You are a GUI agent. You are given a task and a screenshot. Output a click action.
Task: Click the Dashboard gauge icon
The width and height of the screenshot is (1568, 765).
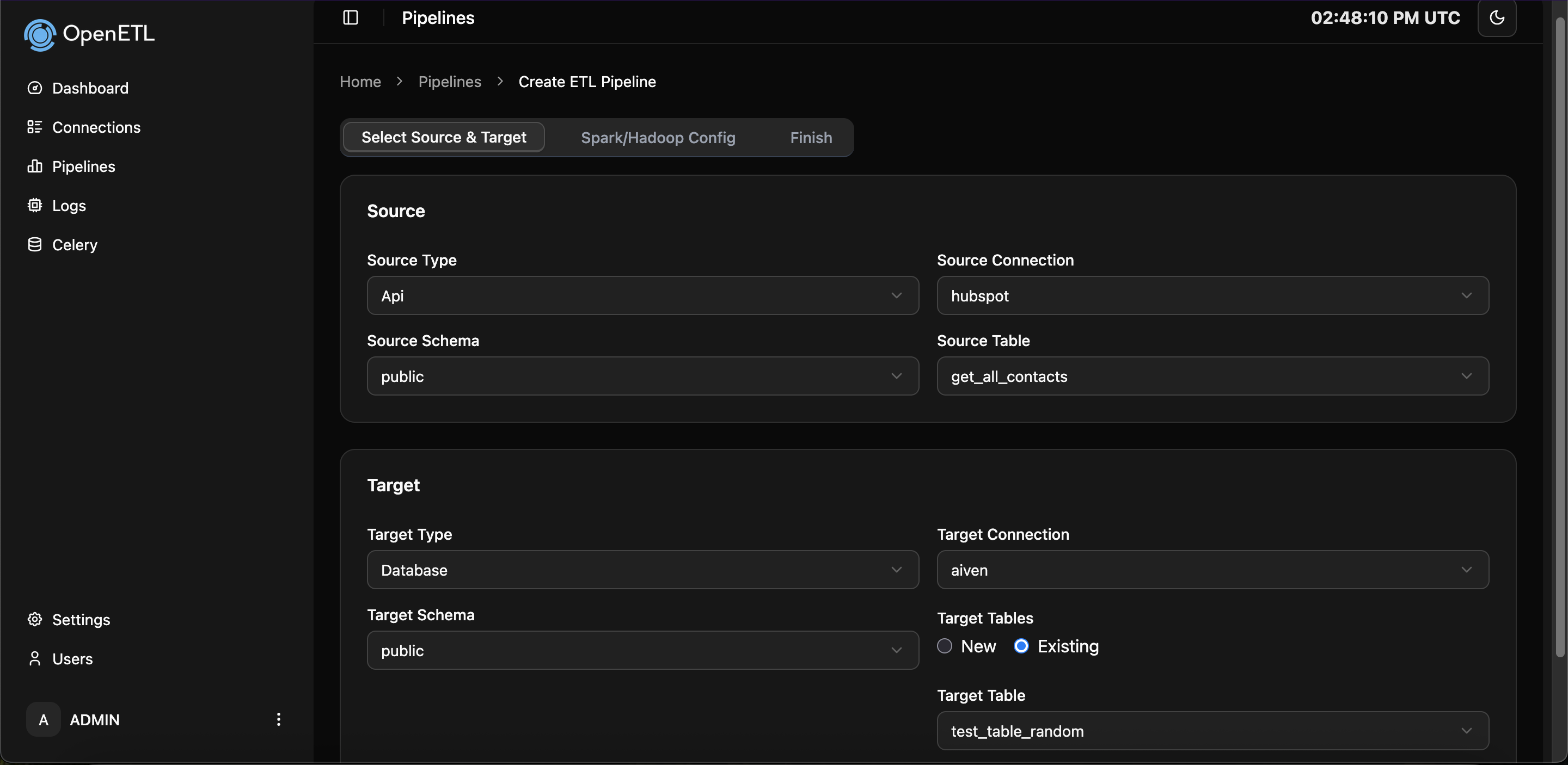(35, 88)
